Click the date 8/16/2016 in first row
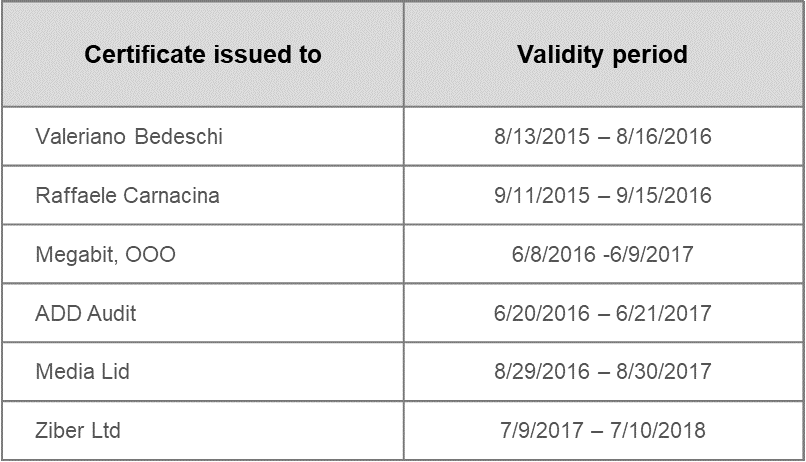806x462 pixels. [x=664, y=137]
